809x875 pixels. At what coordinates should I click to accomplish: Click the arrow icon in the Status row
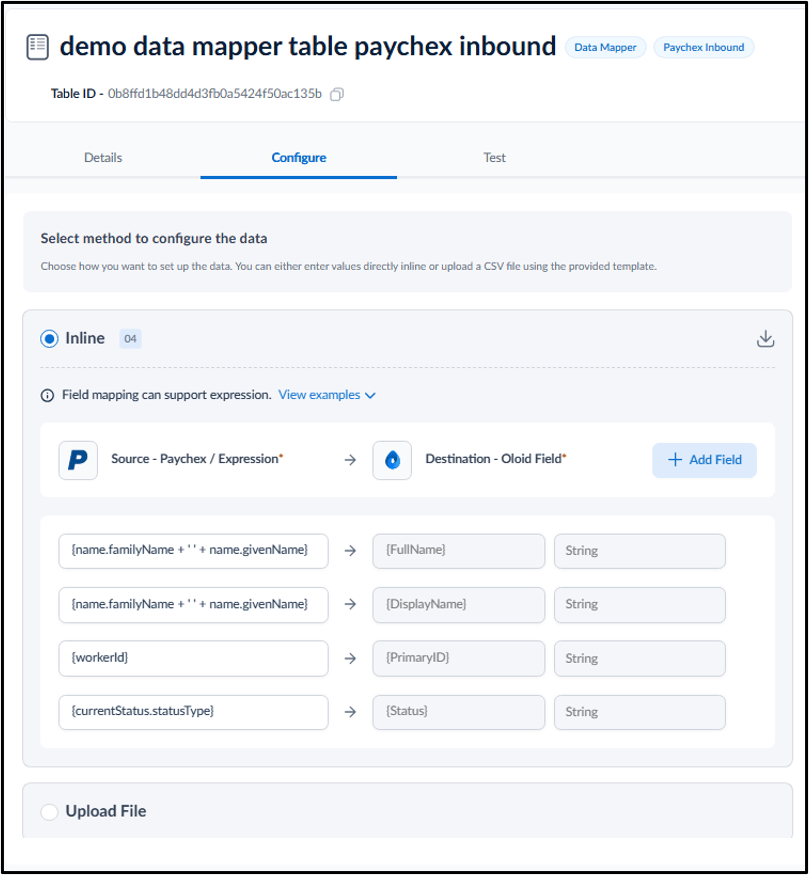(x=350, y=712)
